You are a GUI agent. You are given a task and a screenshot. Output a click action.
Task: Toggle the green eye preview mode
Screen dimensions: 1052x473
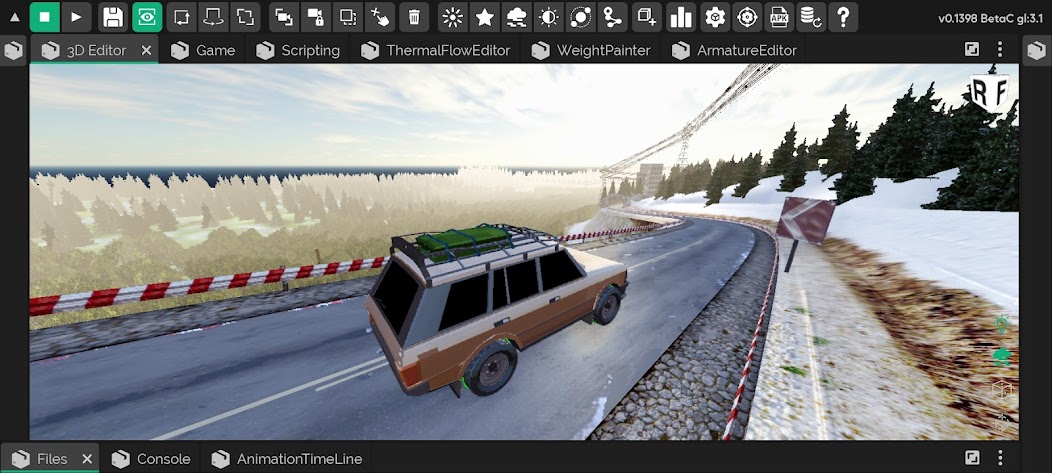coord(146,16)
